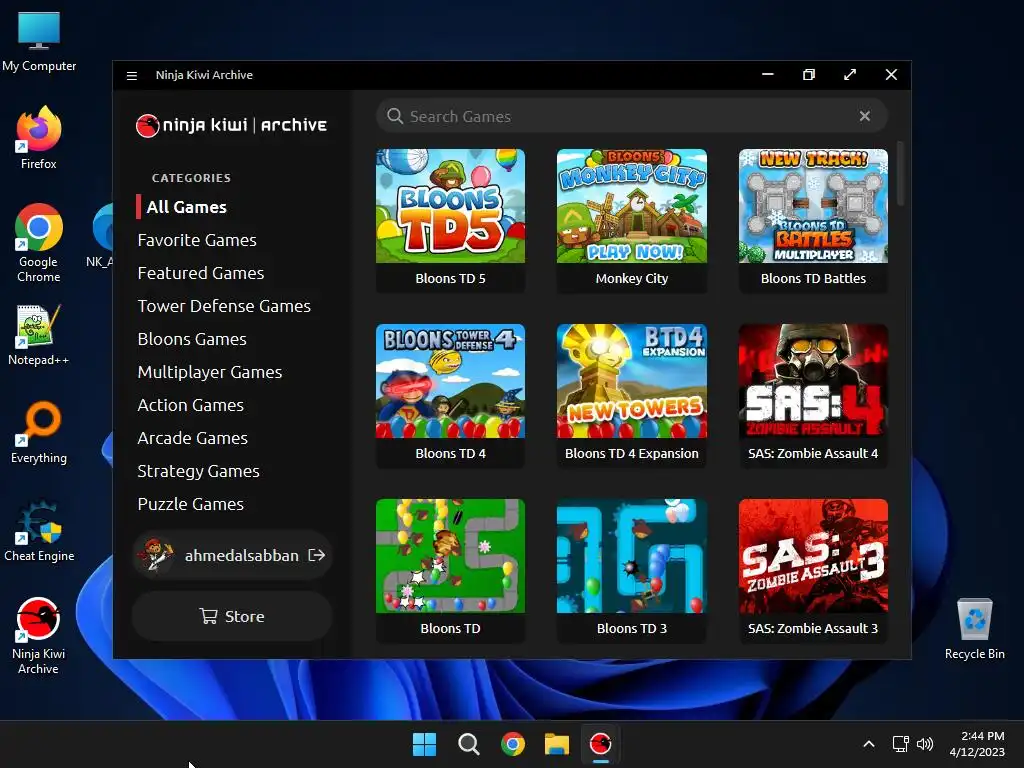Show hidden system tray icons
Screen dimensions: 1024x768
pos(869,744)
